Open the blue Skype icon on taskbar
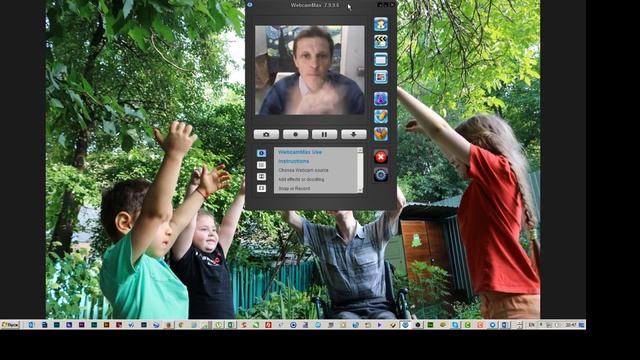Image resolution: width=640 pixels, height=360 pixels. point(456,325)
